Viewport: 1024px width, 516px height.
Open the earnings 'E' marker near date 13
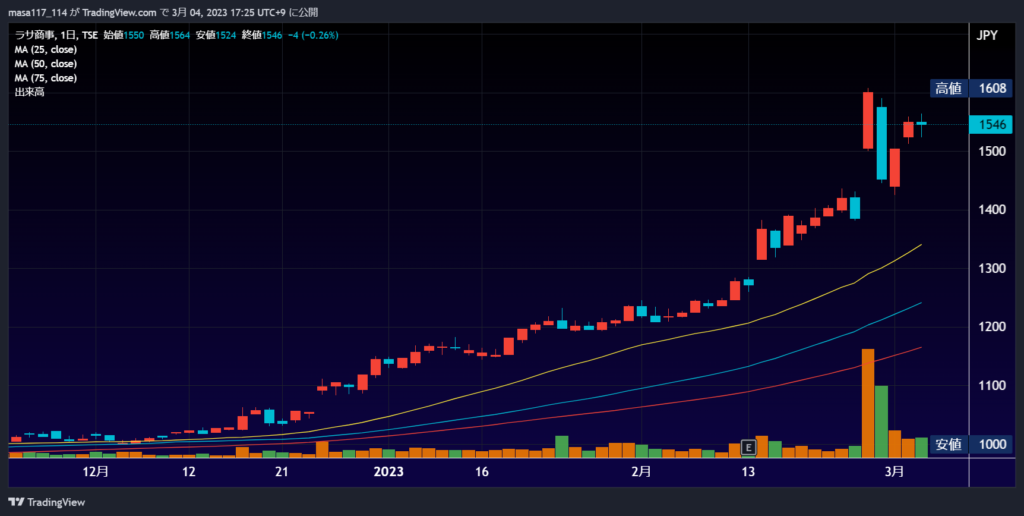coord(748,447)
